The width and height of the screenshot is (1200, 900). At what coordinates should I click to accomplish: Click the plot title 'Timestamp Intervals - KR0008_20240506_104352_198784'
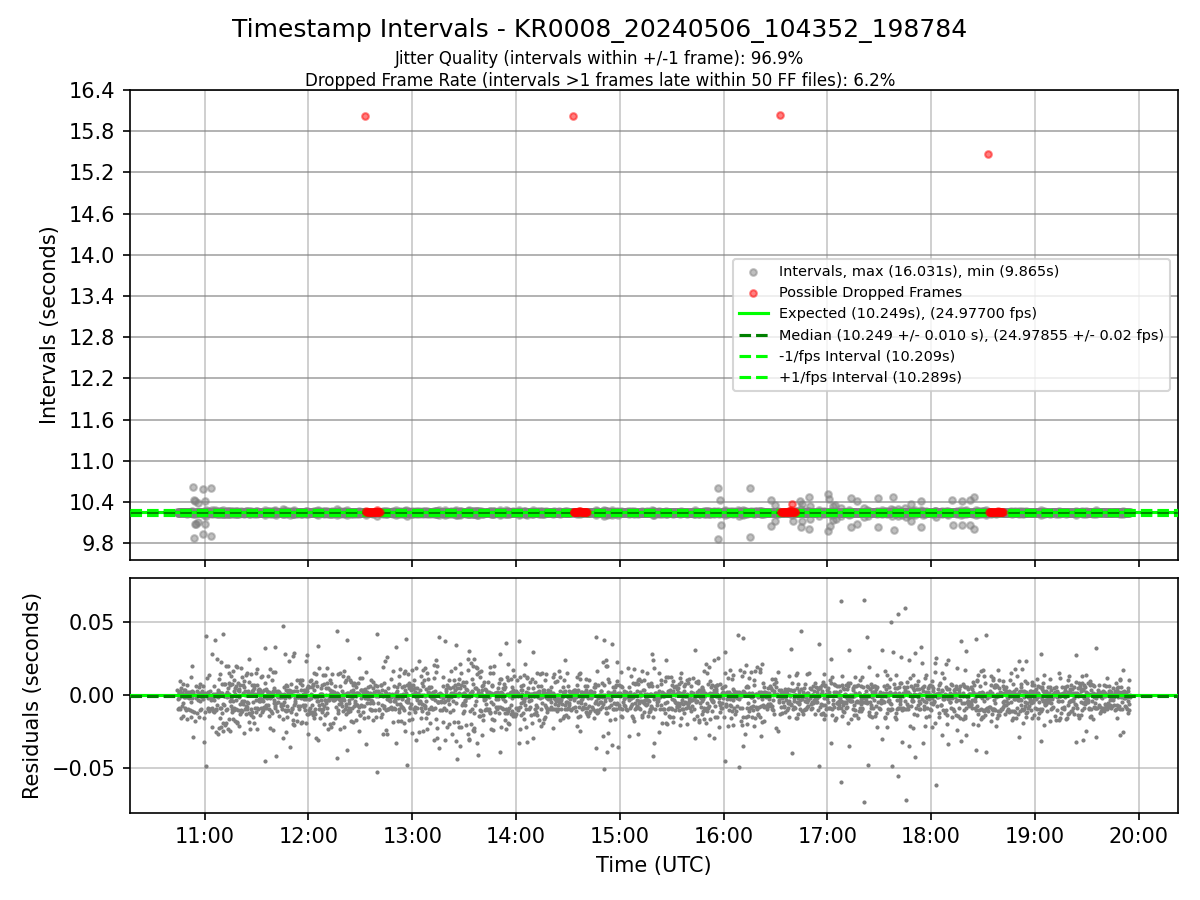tap(599, 29)
